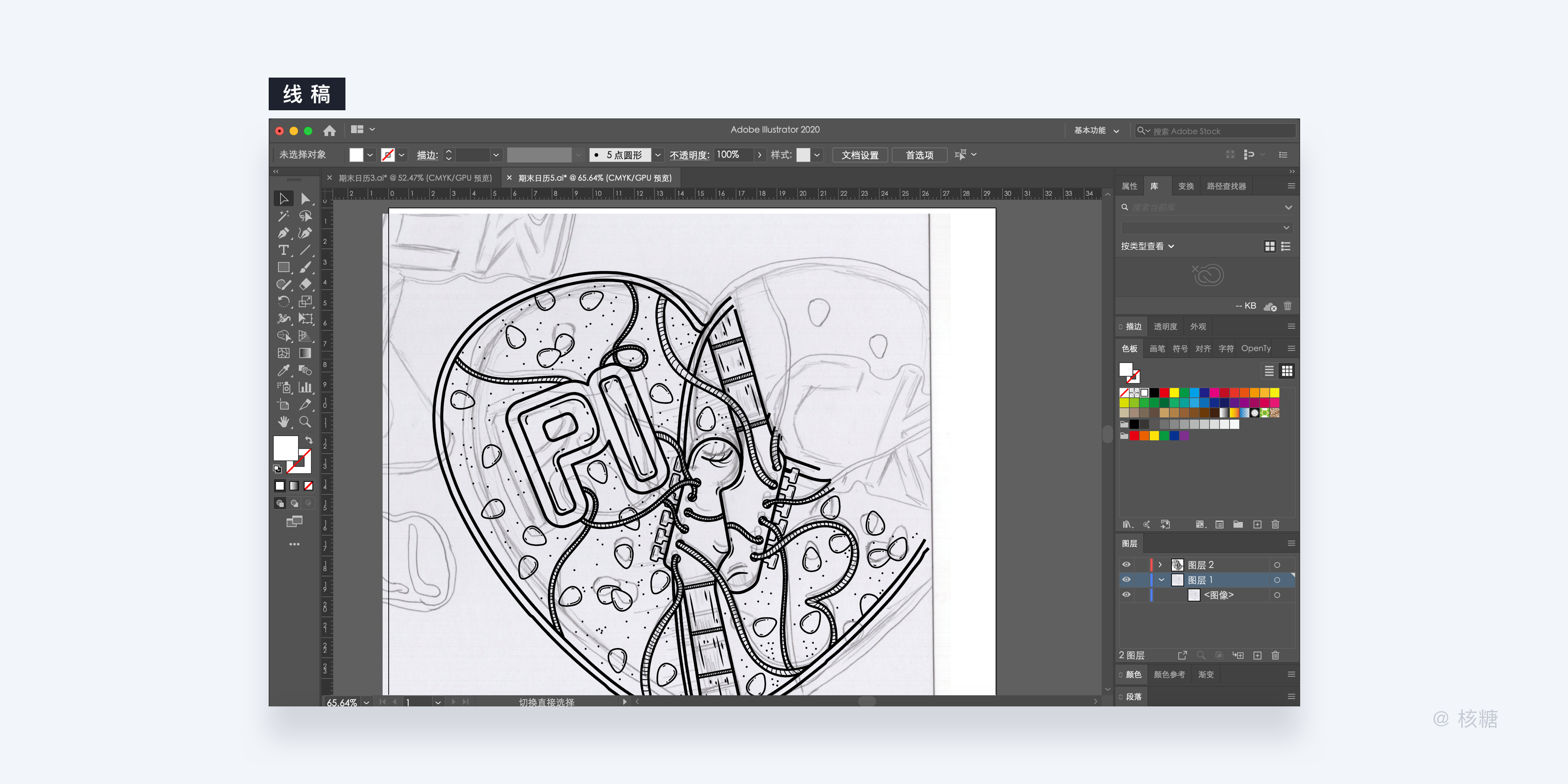Open the 按类型查看 dropdown
Viewport: 1568px width, 784px height.
click(x=1147, y=246)
